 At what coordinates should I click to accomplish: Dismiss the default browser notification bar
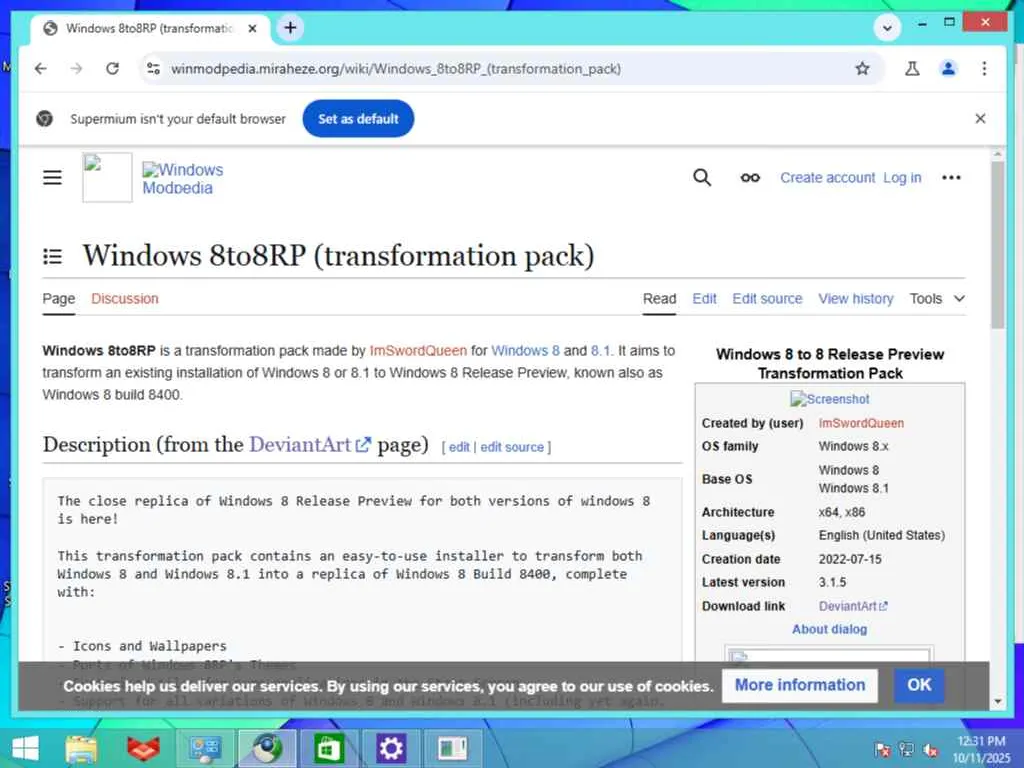coord(980,118)
